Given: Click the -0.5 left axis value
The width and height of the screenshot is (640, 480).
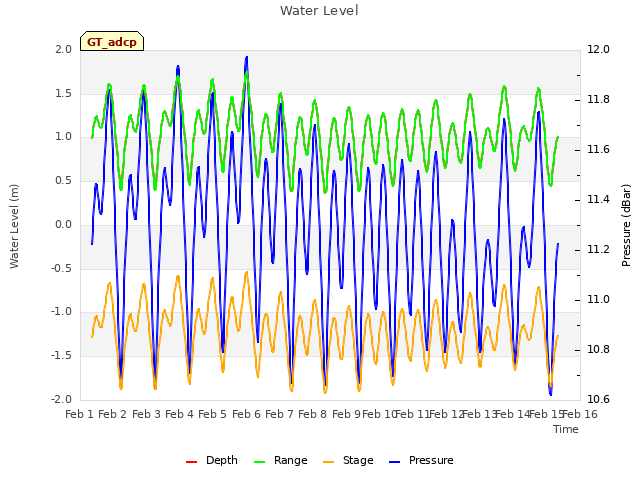Looking at the screenshot, I should 61,268.
